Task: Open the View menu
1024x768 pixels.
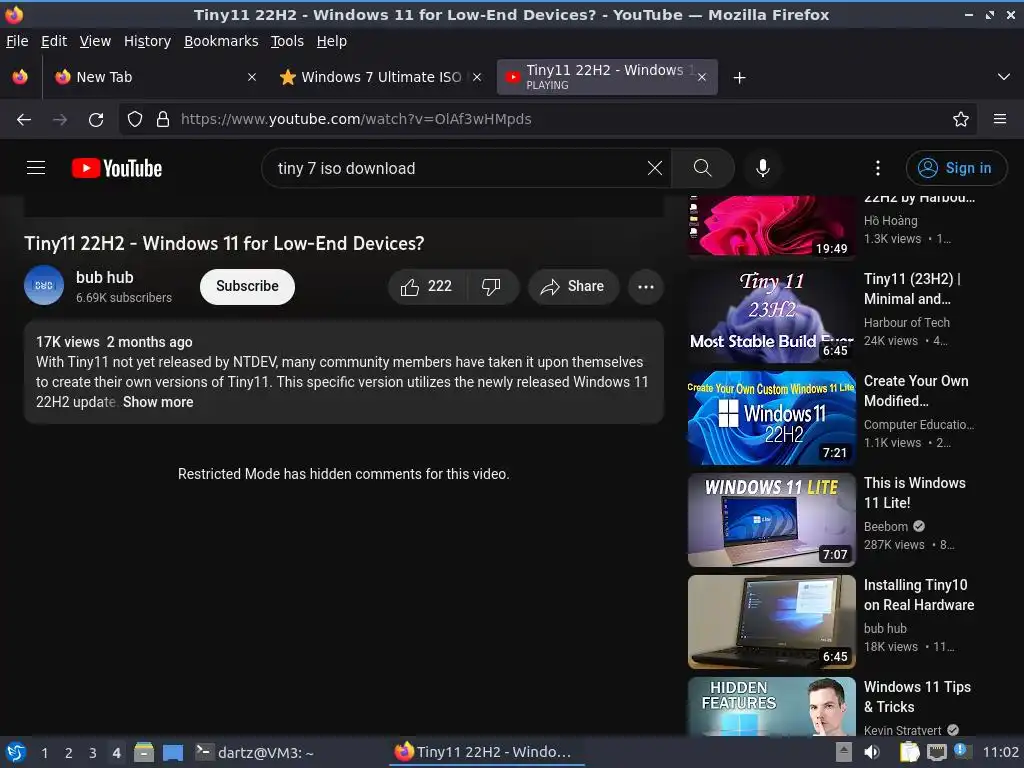Action: [x=95, y=41]
